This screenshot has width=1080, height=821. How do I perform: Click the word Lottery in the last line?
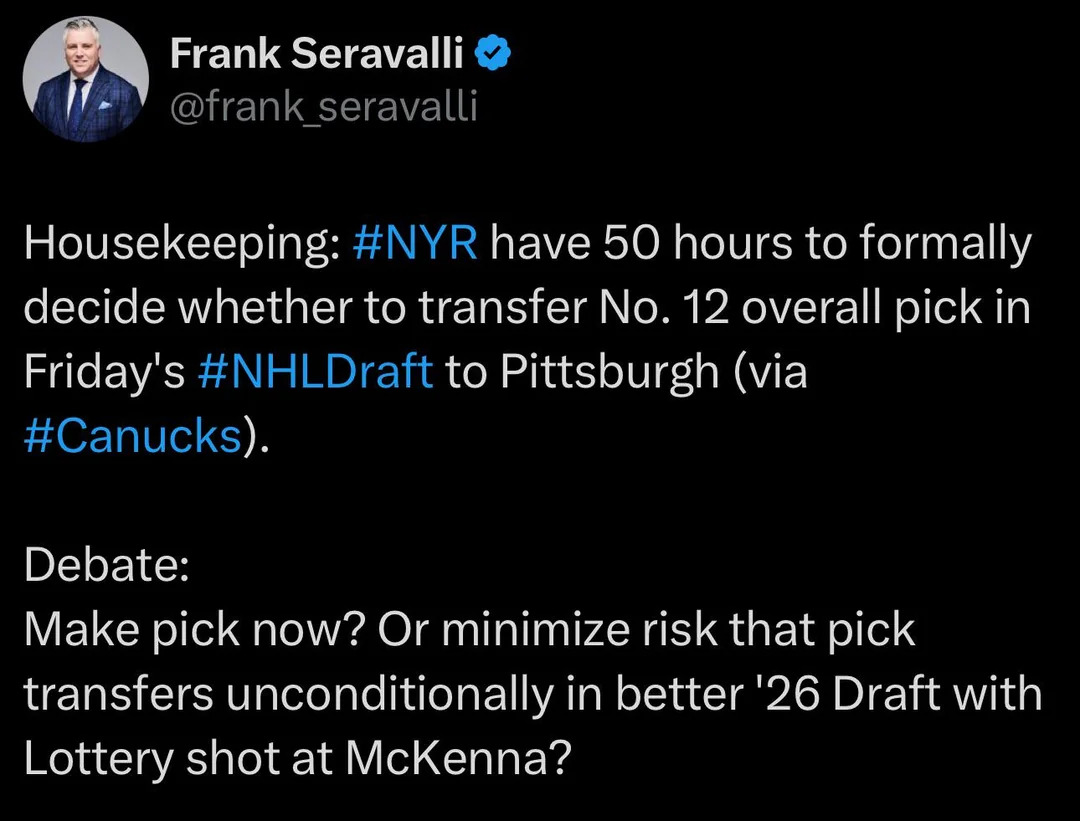click(x=98, y=759)
